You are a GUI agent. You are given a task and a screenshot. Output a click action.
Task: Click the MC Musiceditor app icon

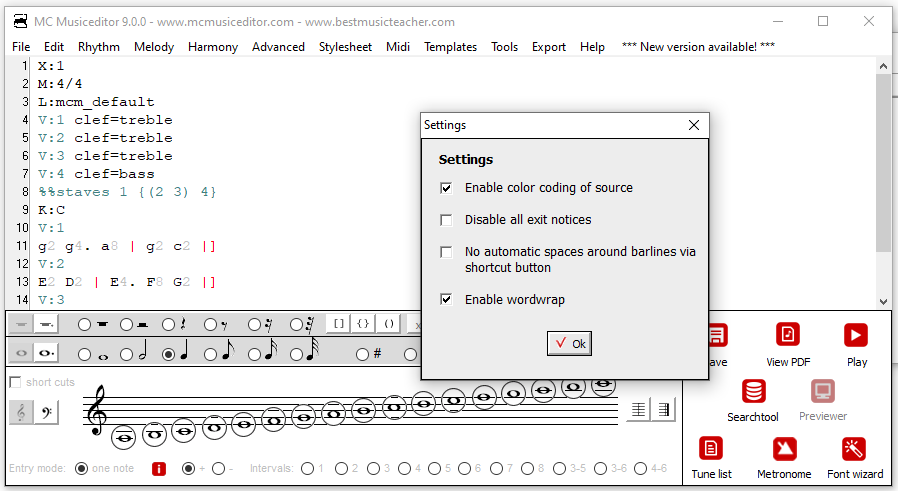[x=21, y=22]
